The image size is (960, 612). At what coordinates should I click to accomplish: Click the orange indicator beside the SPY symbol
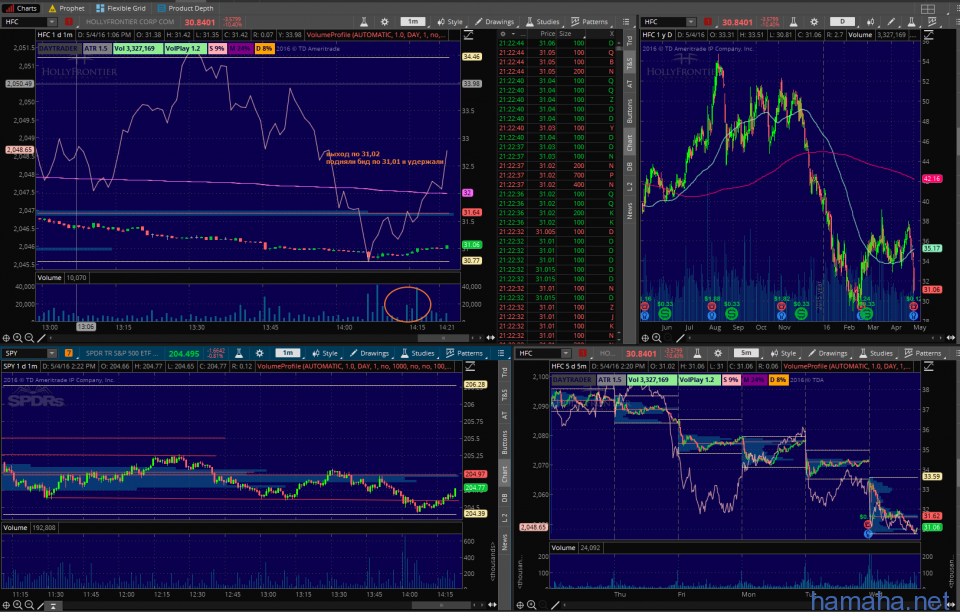(69, 353)
